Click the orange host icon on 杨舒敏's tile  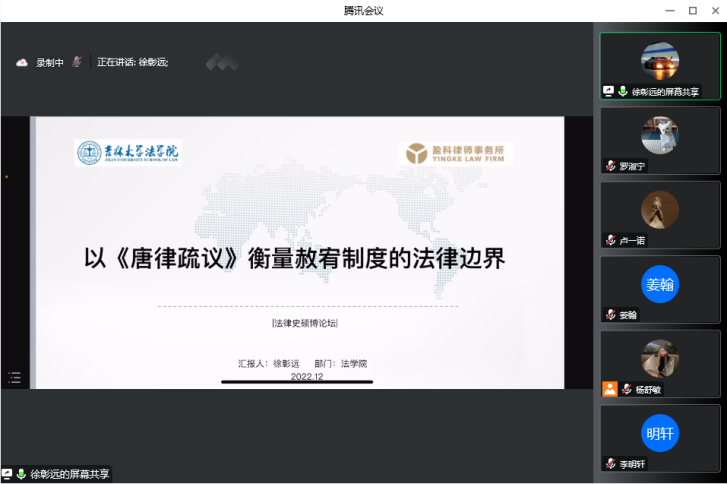(x=609, y=389)
